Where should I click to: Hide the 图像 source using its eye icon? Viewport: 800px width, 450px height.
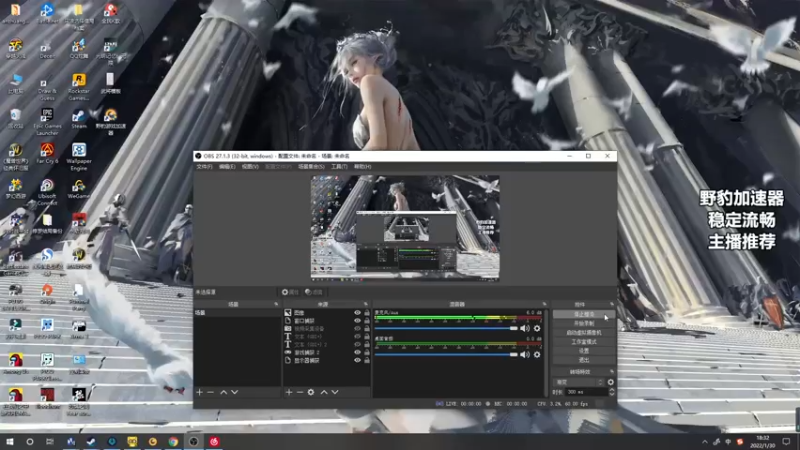(x=357, y=313)
